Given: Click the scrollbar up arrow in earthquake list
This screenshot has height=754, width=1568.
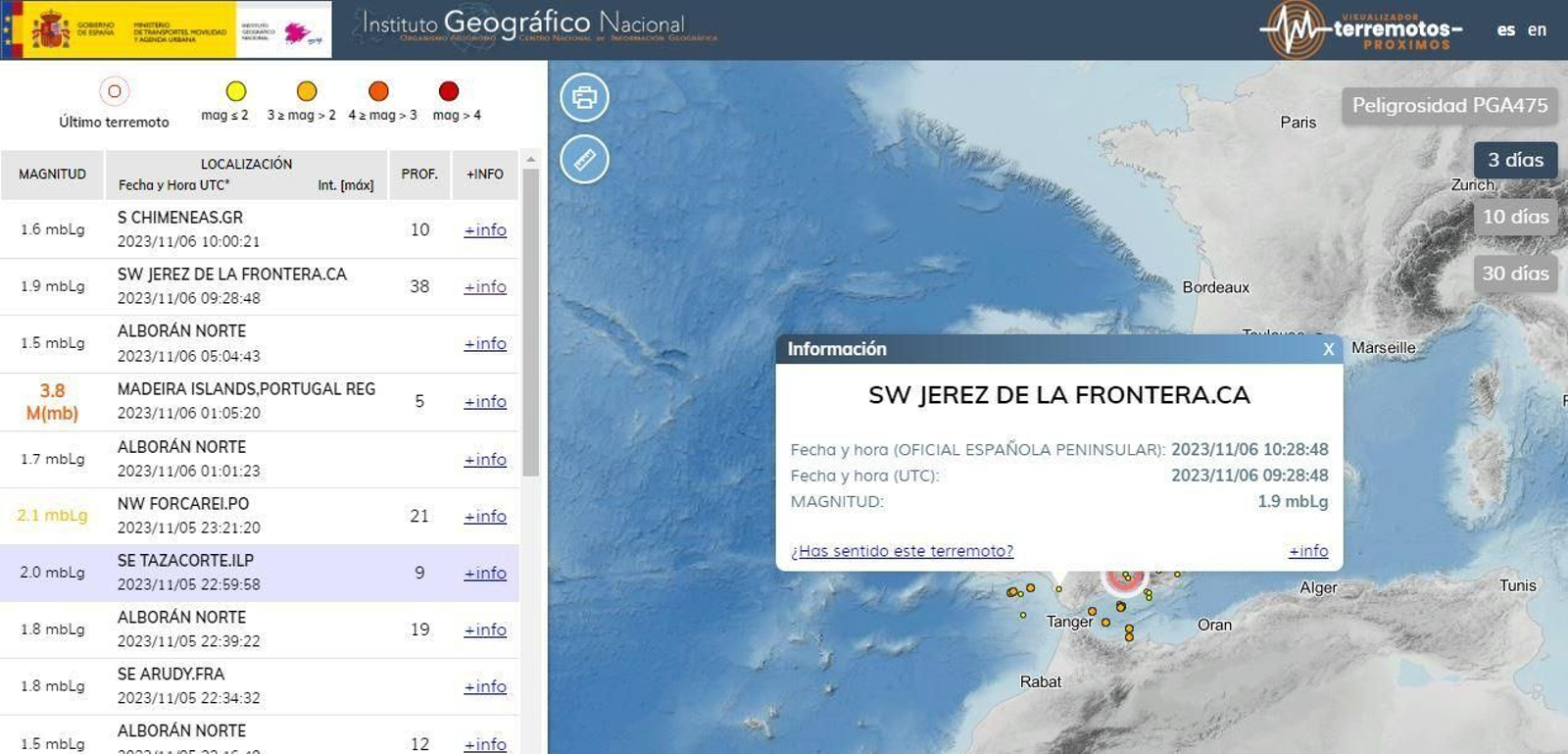Looking at the screenshot, I should [530, 159].
